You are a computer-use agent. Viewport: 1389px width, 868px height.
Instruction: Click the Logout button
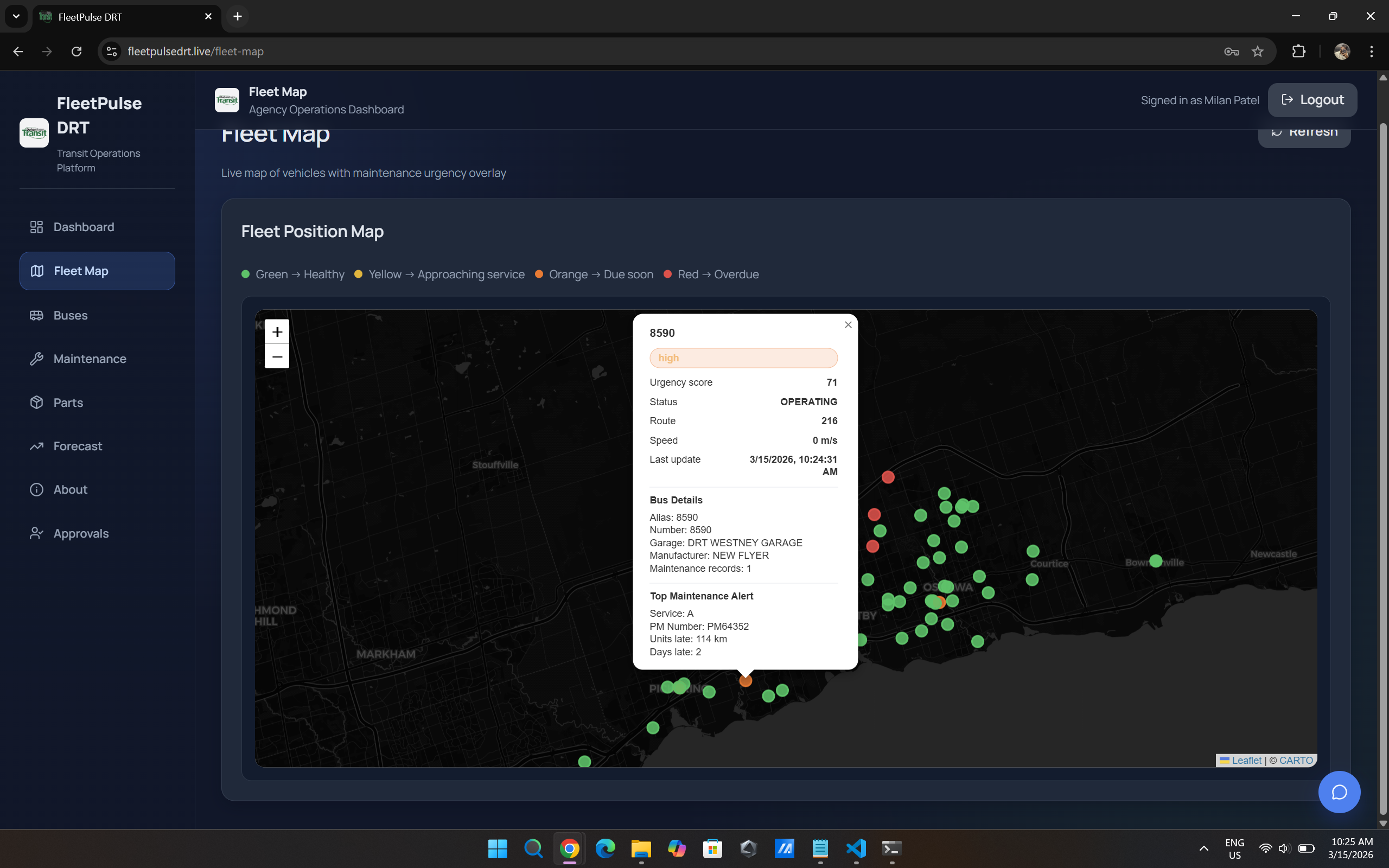(x=1311, y=100)
